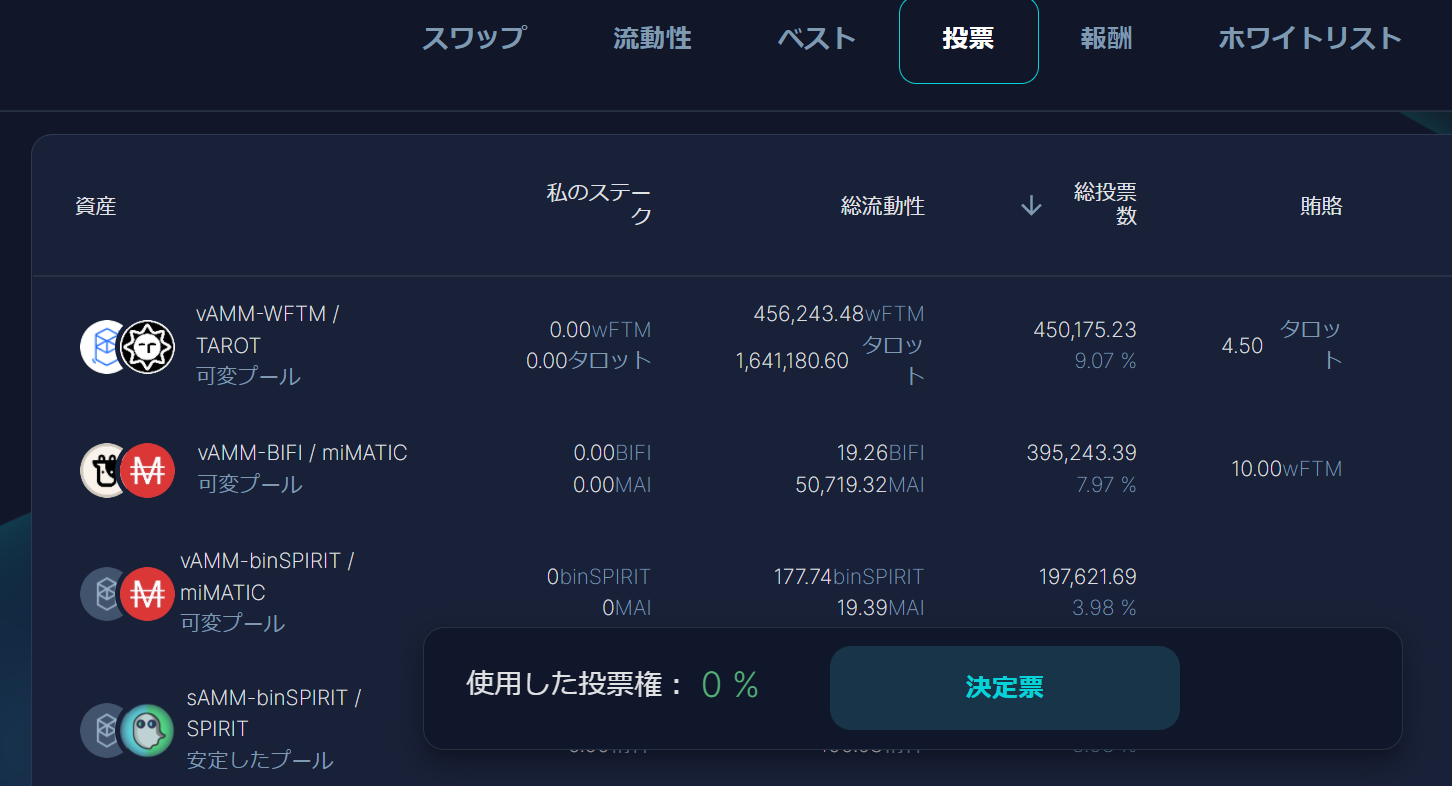Click the 3.98 % vote share

[1104, 608]
